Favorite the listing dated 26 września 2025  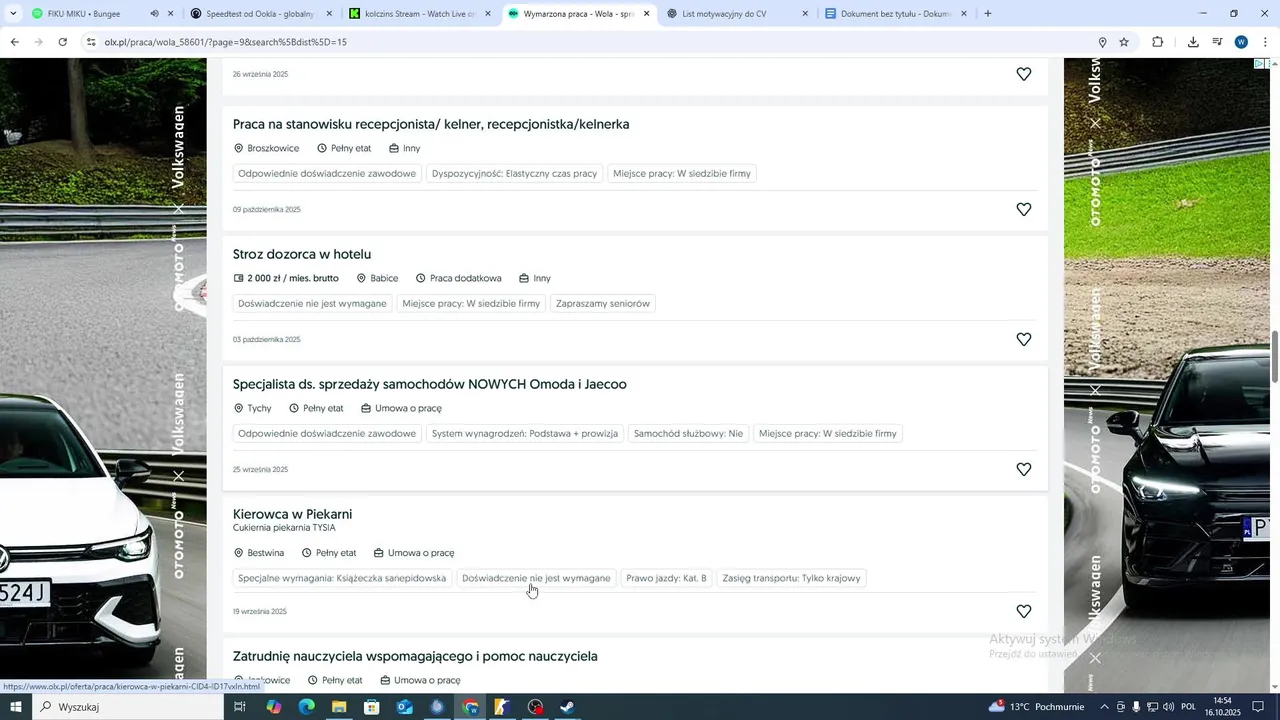coord(1024,74)
